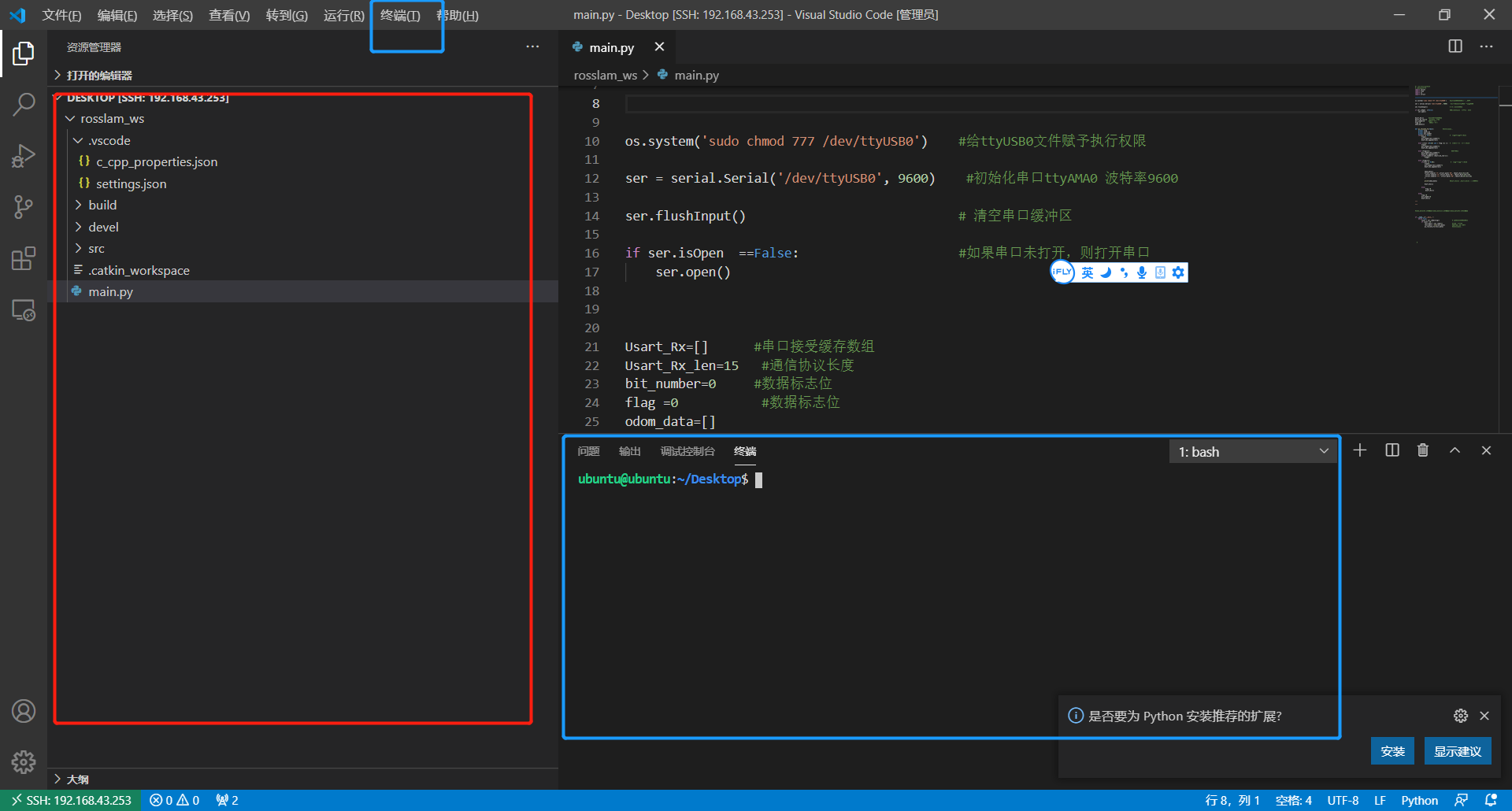Expand the devel folder
Image resolution: width=1512 pixels, height=811 pixels.
(x=303, y=227)
